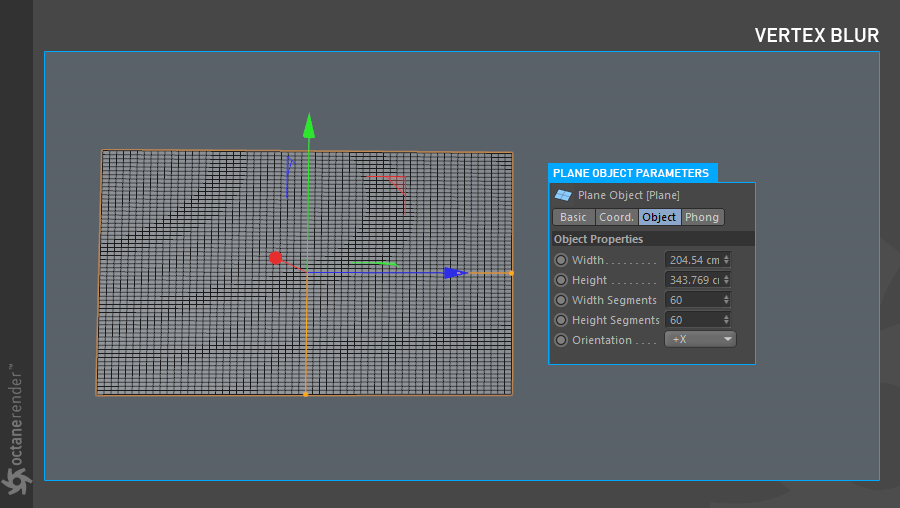900x508 pixels.
Task: Click the Height label
Action: pos(589,280)
